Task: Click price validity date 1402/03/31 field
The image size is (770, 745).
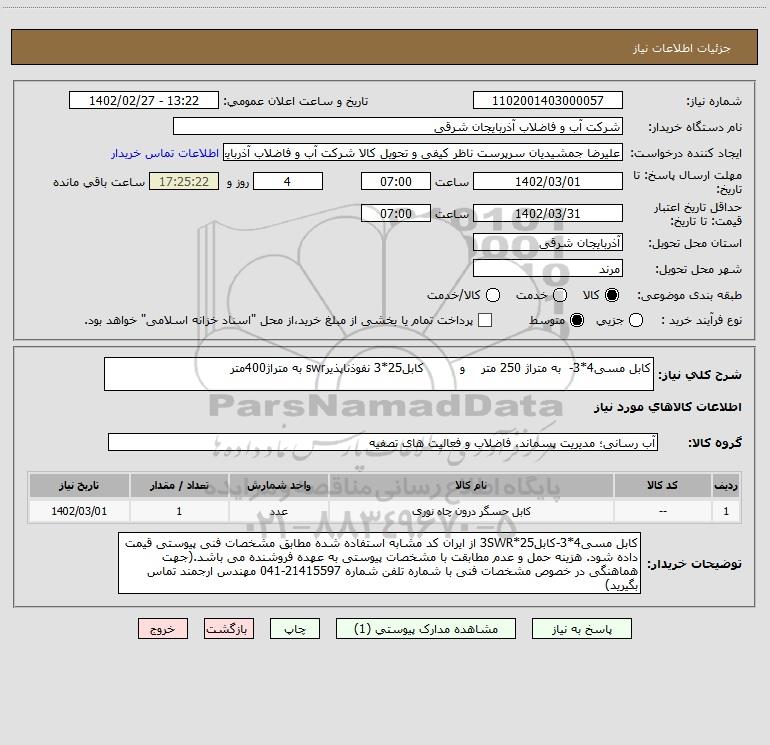Action: pyautogui.click(x=548, y=213)
